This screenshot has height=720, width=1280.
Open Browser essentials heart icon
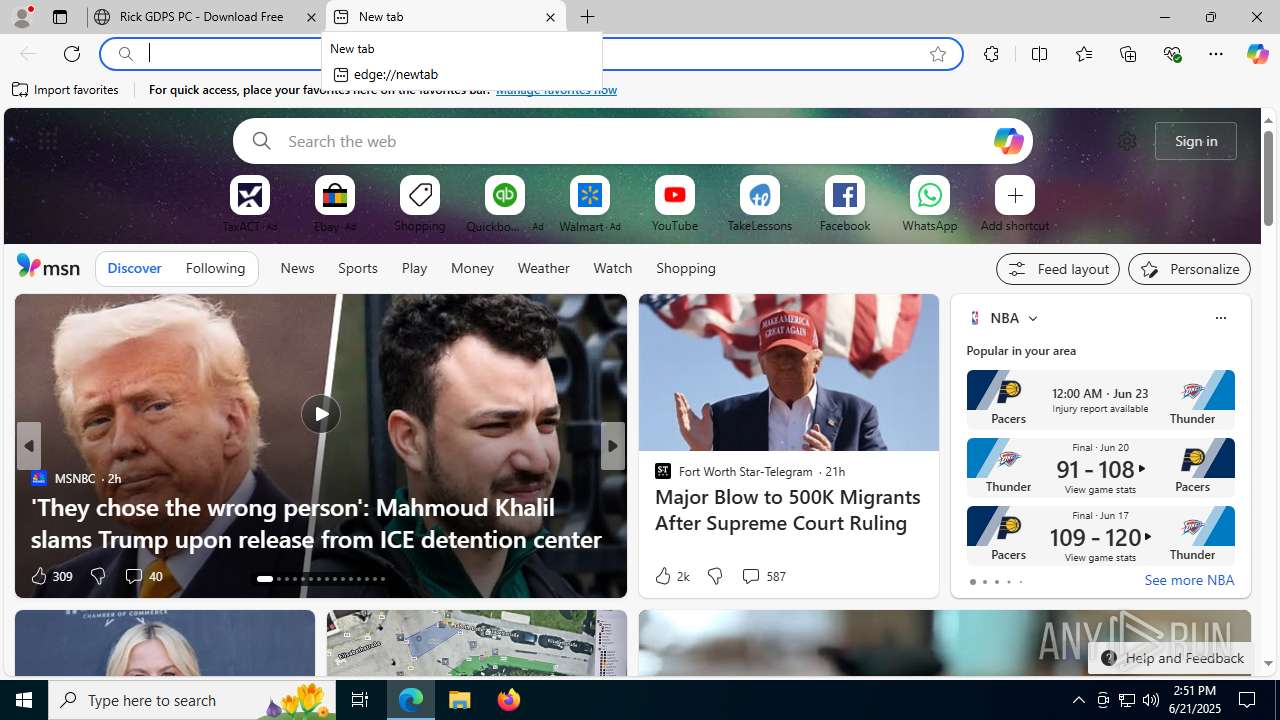click(x=1172, y=54)
